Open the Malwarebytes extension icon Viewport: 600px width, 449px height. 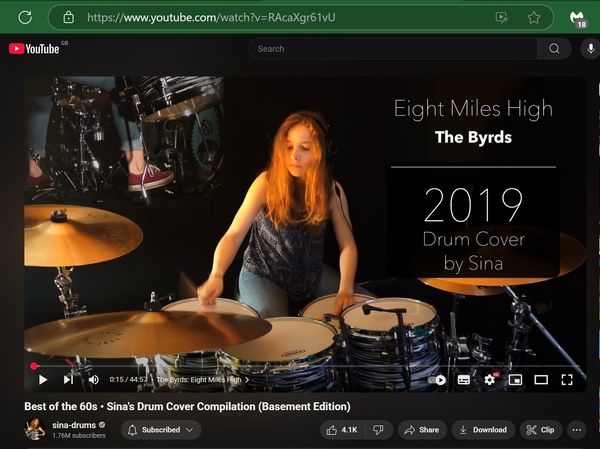tap(577, 18)
